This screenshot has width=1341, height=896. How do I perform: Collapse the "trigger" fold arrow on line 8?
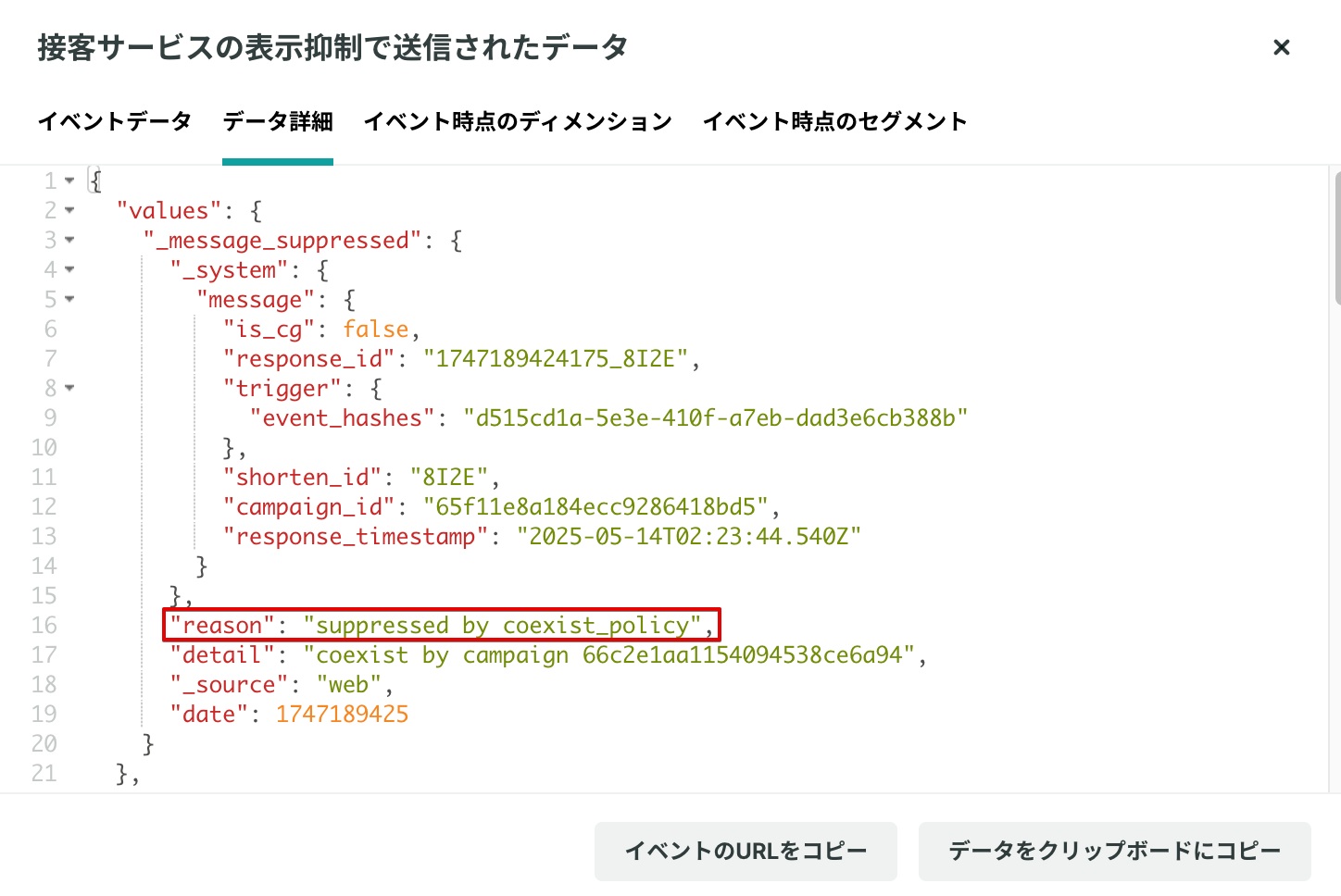(69, 388)
